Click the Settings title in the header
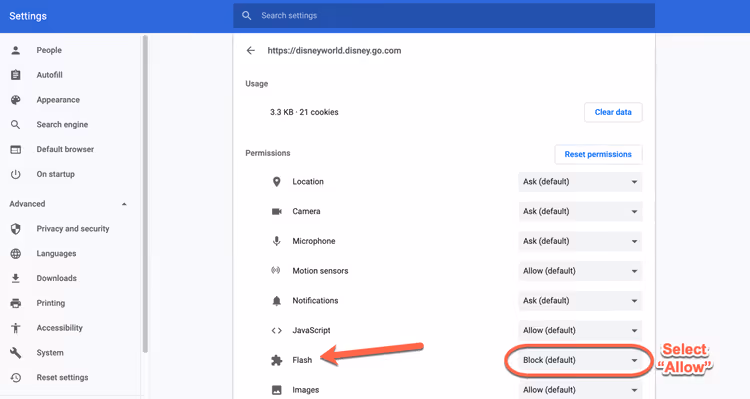 (28, 16)
